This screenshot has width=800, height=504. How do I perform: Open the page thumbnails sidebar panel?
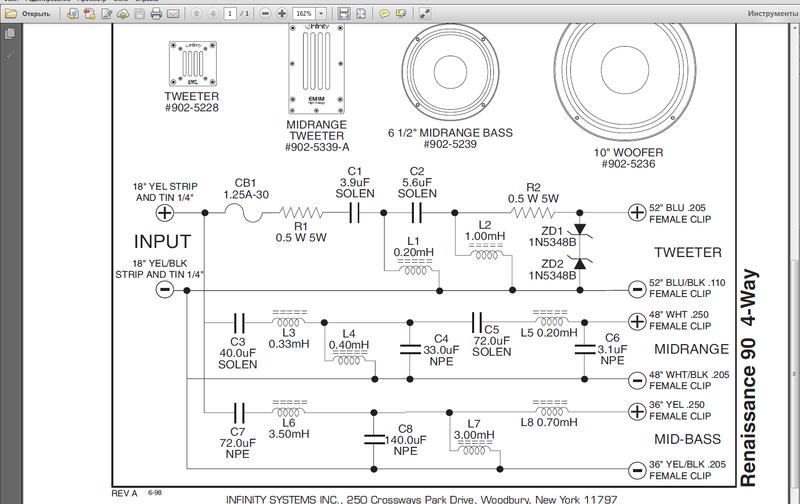10,34
